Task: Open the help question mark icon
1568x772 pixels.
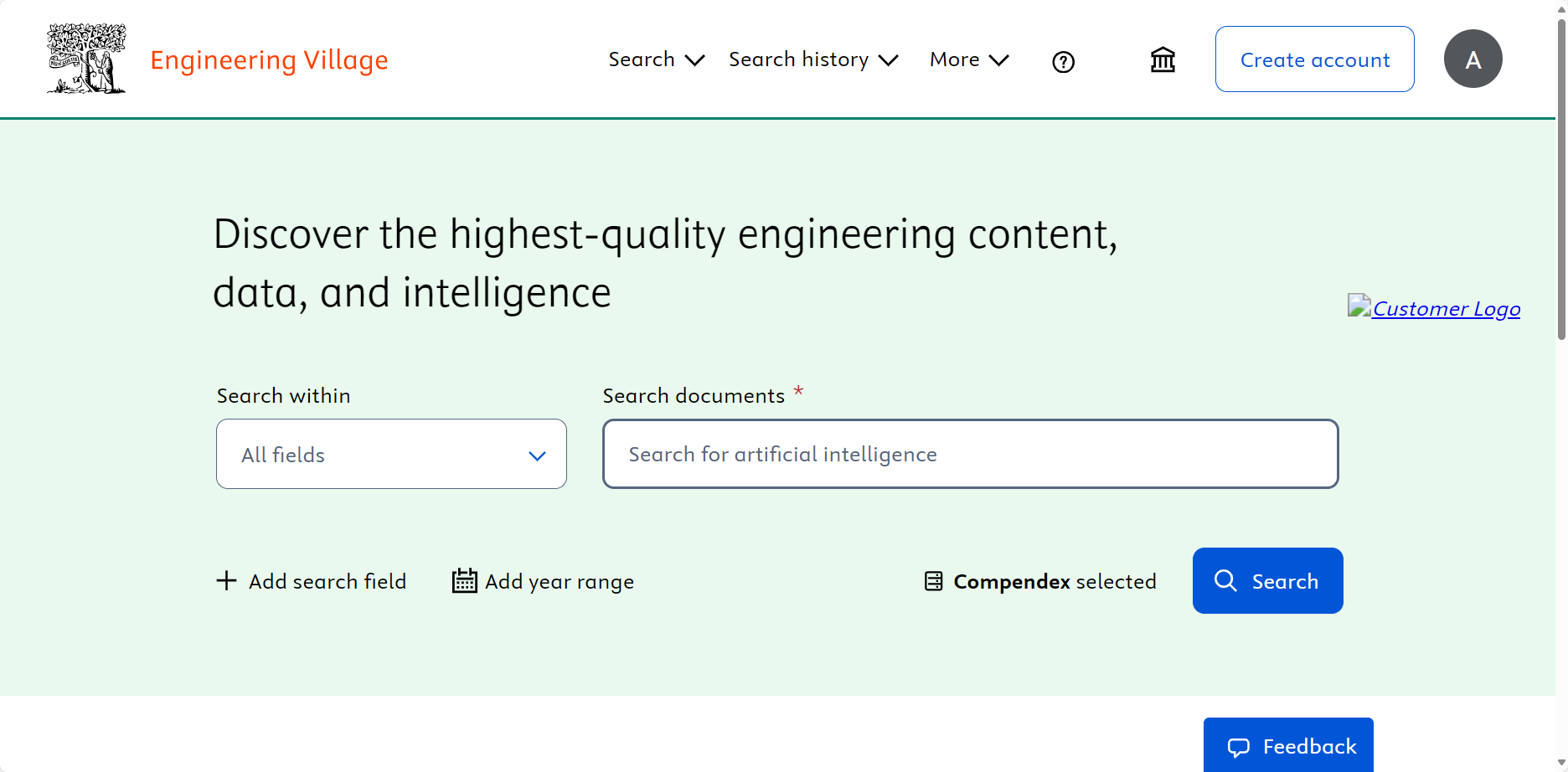Action: (x=1063, y=62)
